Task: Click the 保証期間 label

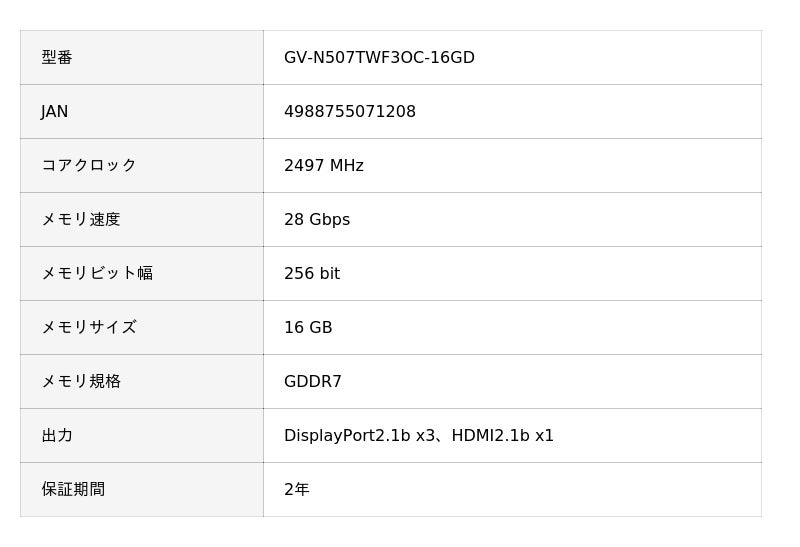Action: (x=73, y=490)
